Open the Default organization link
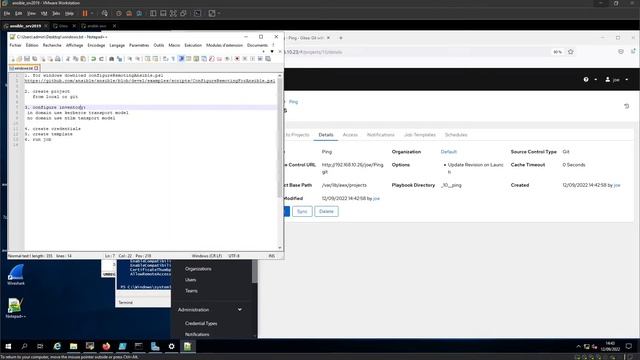This screenshot has height=360, width=640. pyautogui.click(x=449, y=152)
